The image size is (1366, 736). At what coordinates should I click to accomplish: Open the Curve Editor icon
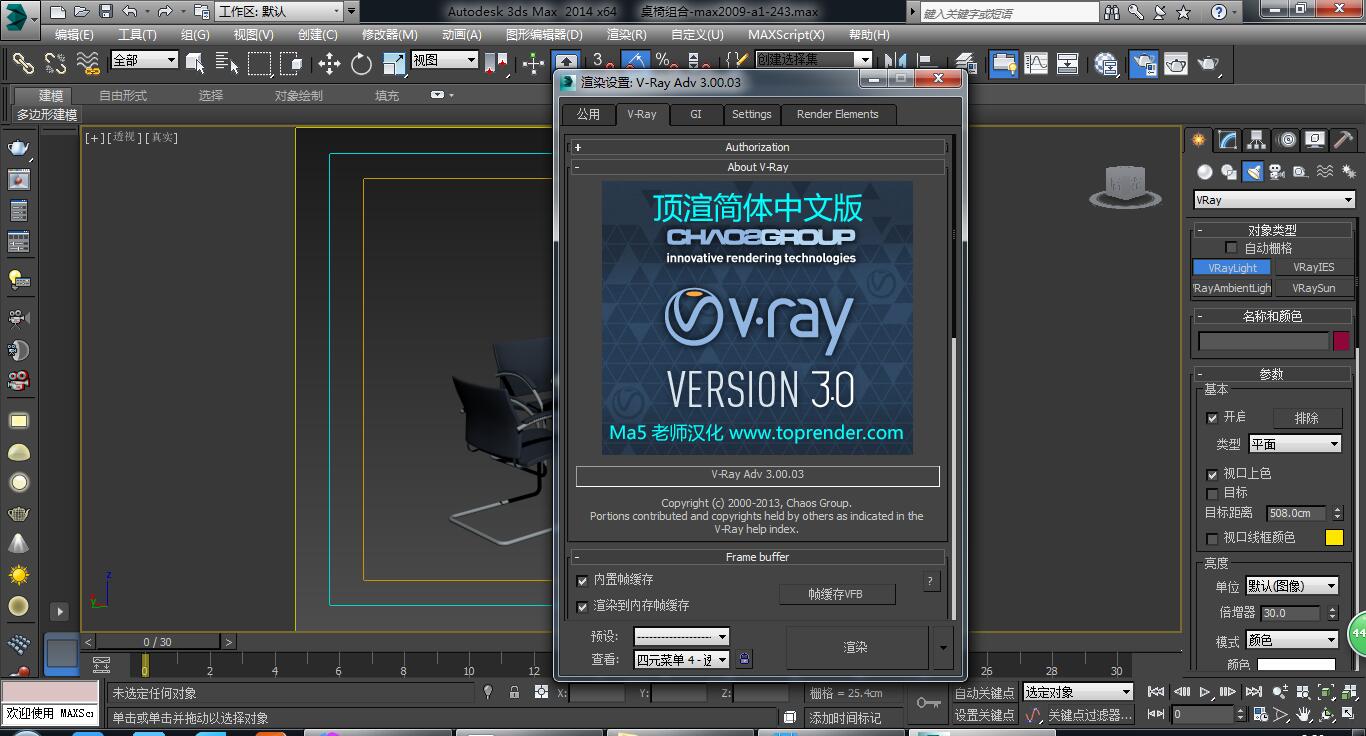1036,63
